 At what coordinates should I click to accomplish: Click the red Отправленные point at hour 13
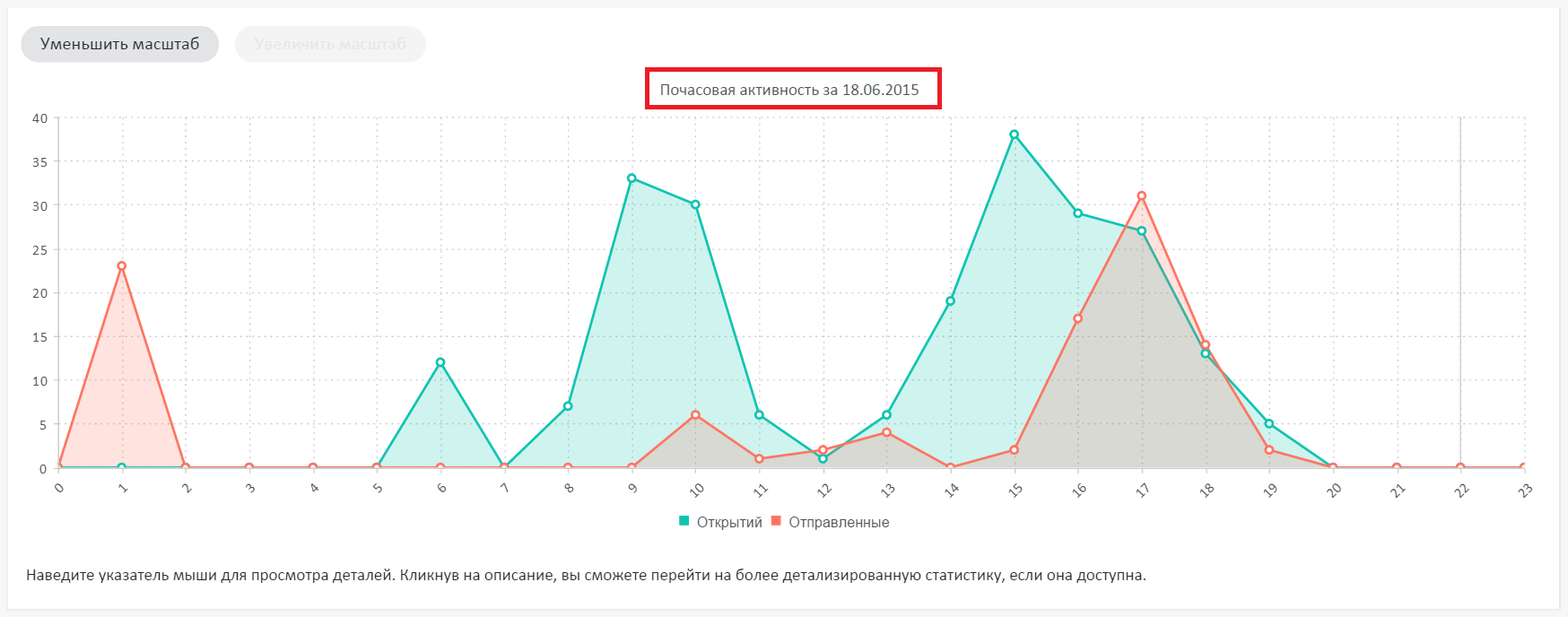pyautogui.click(x=886, y=432)
